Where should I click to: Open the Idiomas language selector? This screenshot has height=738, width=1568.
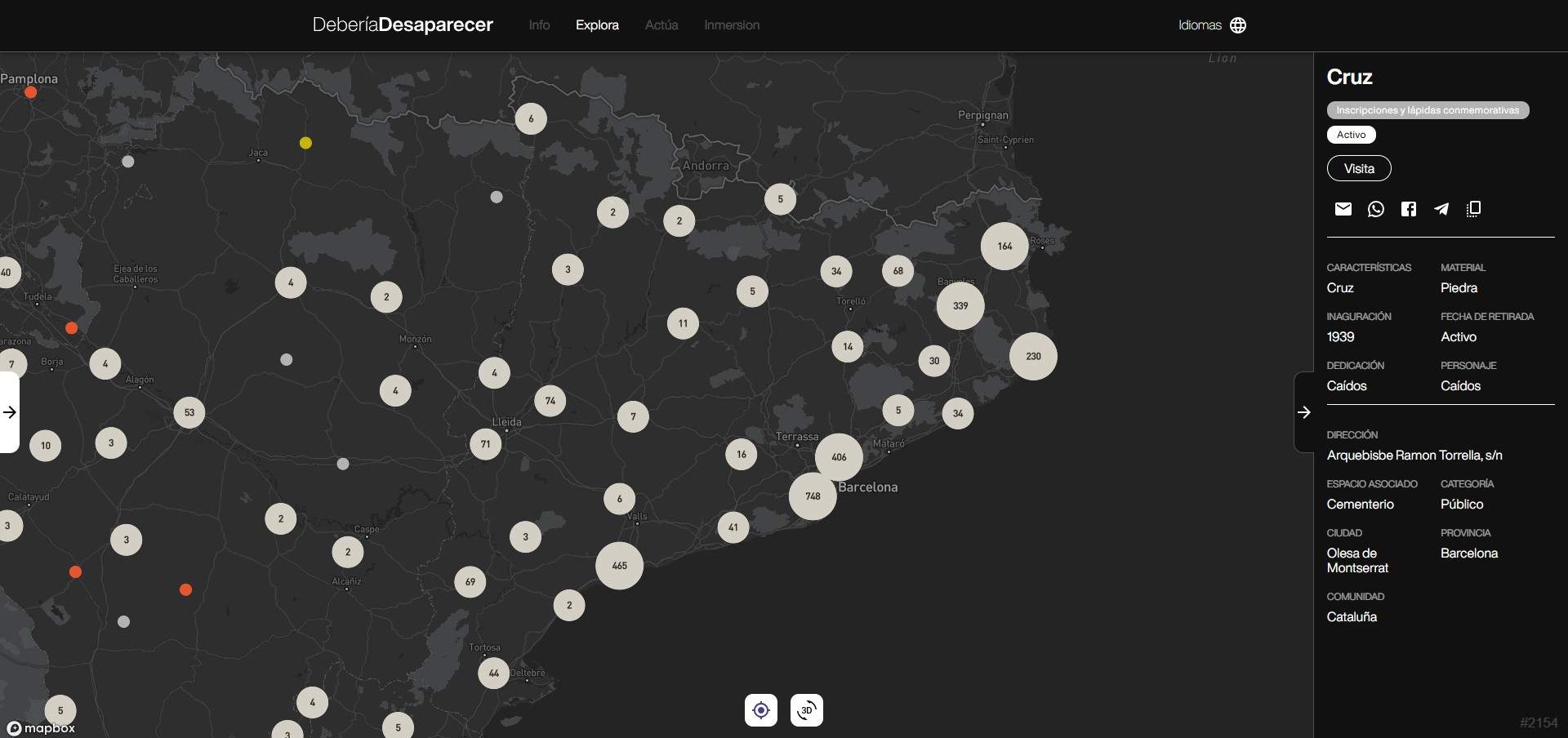[1212, 25]
